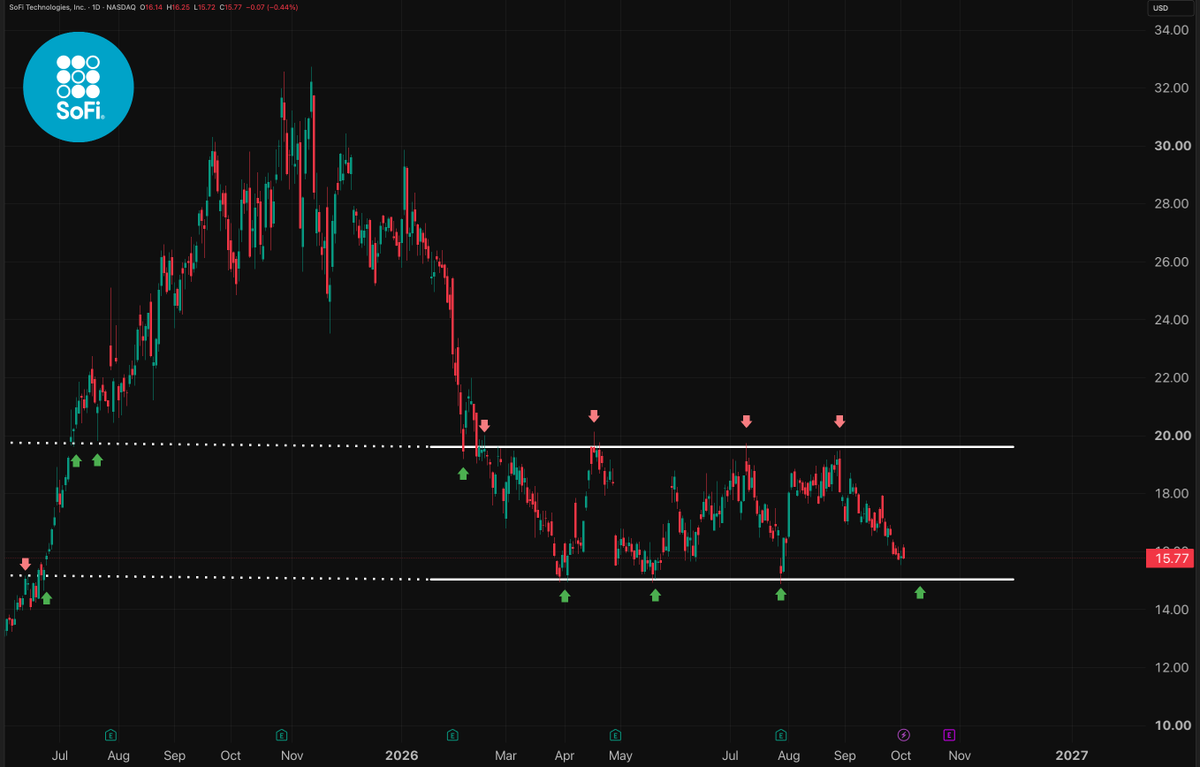Click the low value L15.72
Image resolution: width=1200 pixels, height=767 pixels.
(204, 7)
